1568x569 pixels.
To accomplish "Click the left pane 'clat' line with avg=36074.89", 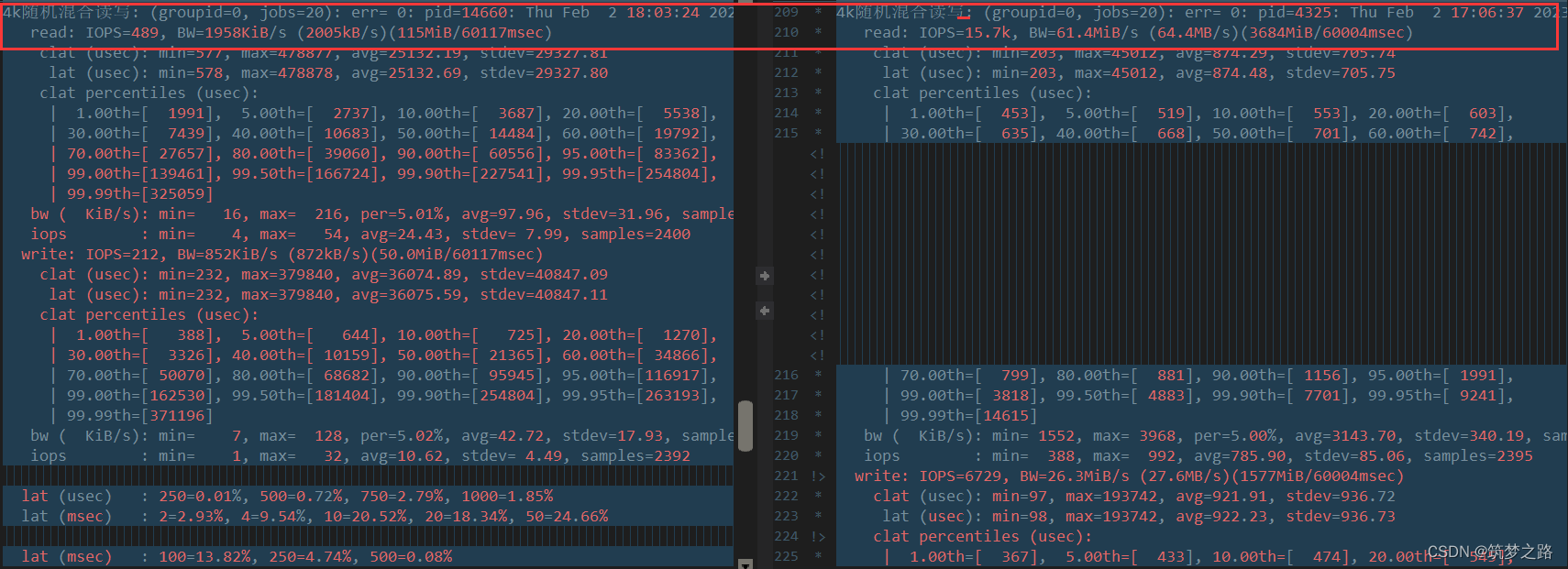I will pyautogui.click(x=324, y=275).
